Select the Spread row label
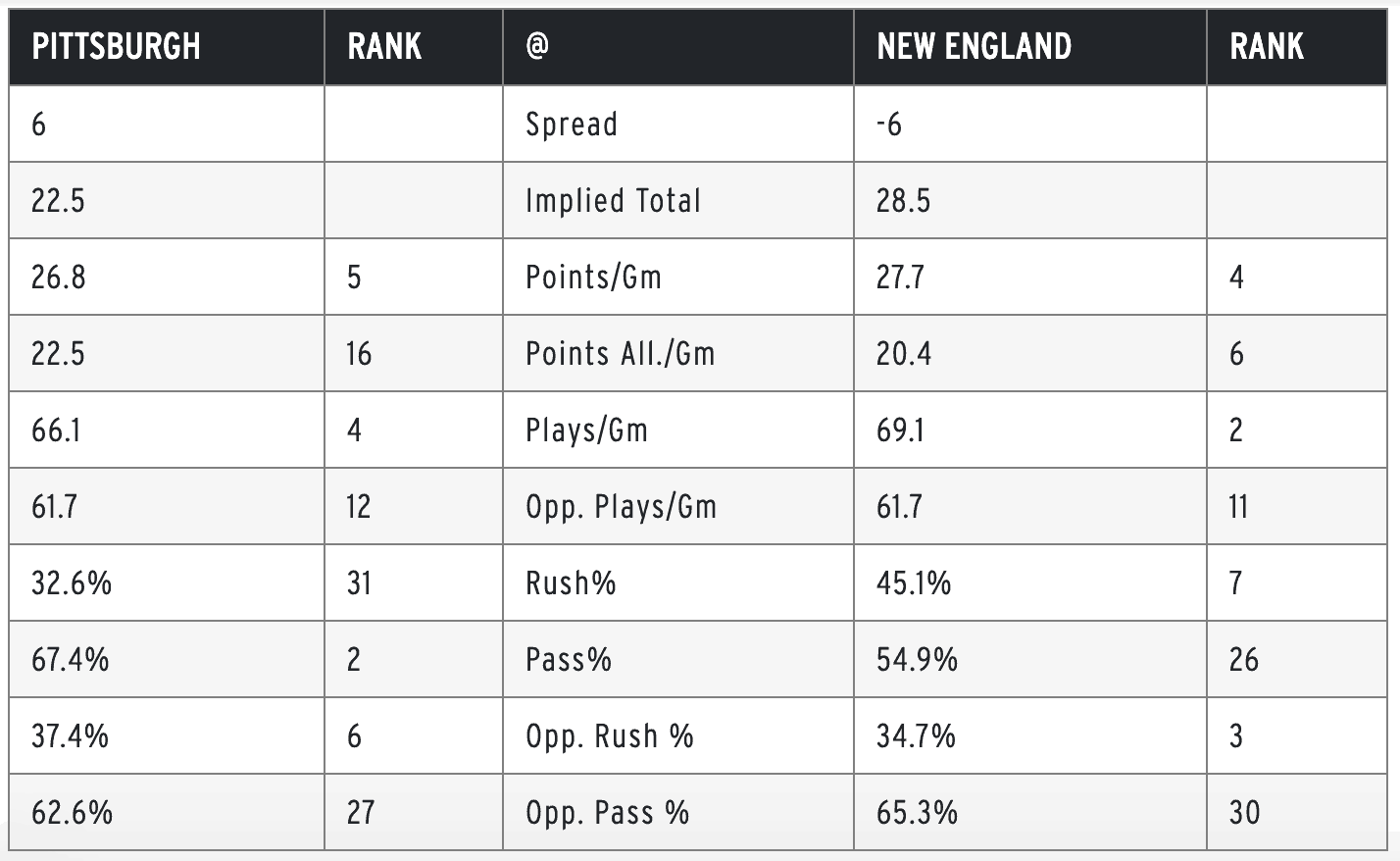The image size is (1400, 861). 572,125
